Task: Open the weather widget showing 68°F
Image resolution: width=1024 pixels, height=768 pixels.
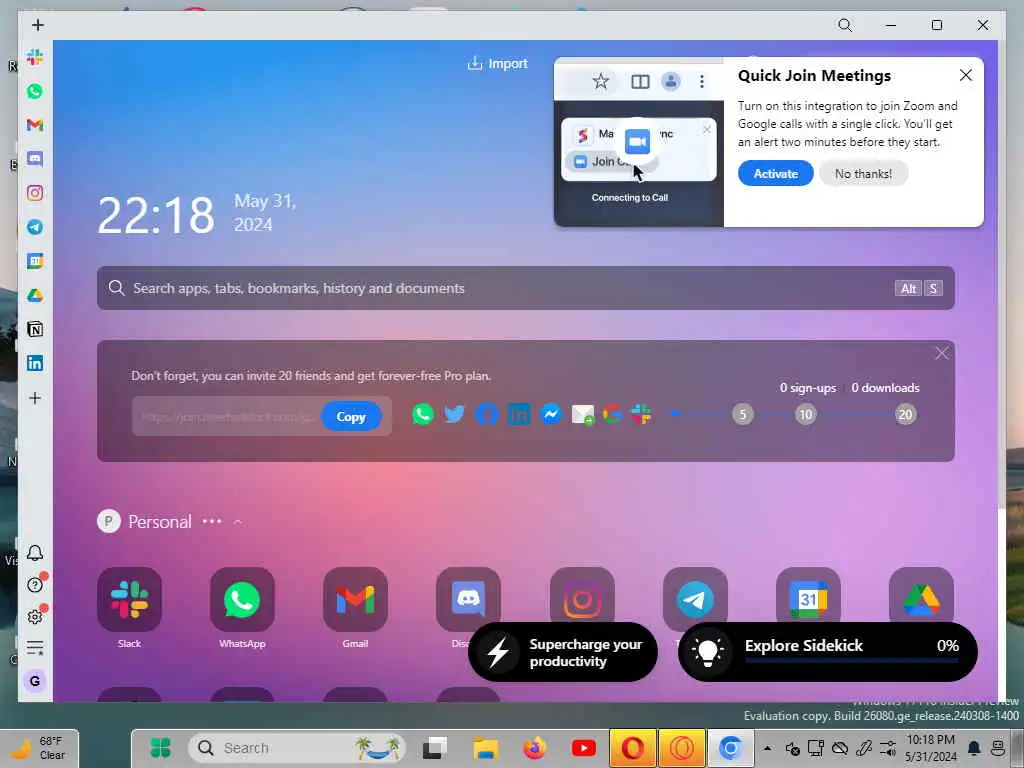Action: (39, 748)
